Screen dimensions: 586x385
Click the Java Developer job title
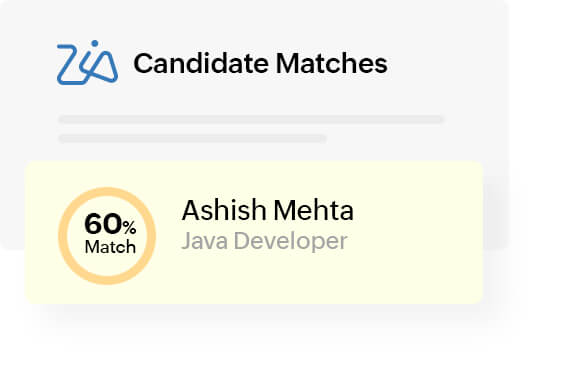[x=264, y=241]
